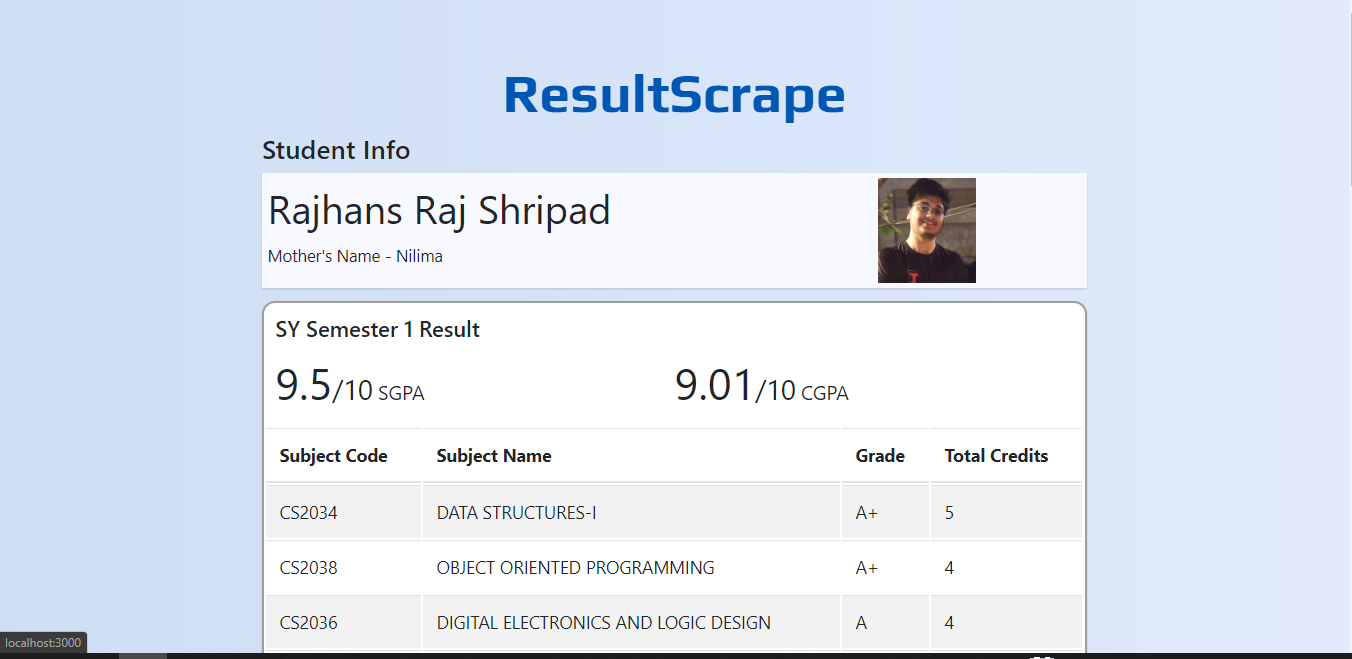Click the student photo of Rajhans Raj Shripad
1352x659 pixels.
point(926,230)
